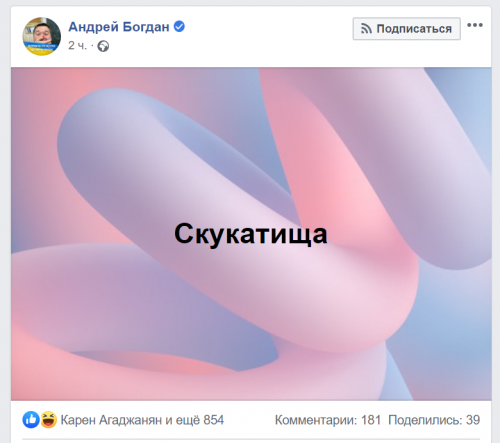Click the number 39 in shares count
The image size is (500, 443).
(473, 420)
